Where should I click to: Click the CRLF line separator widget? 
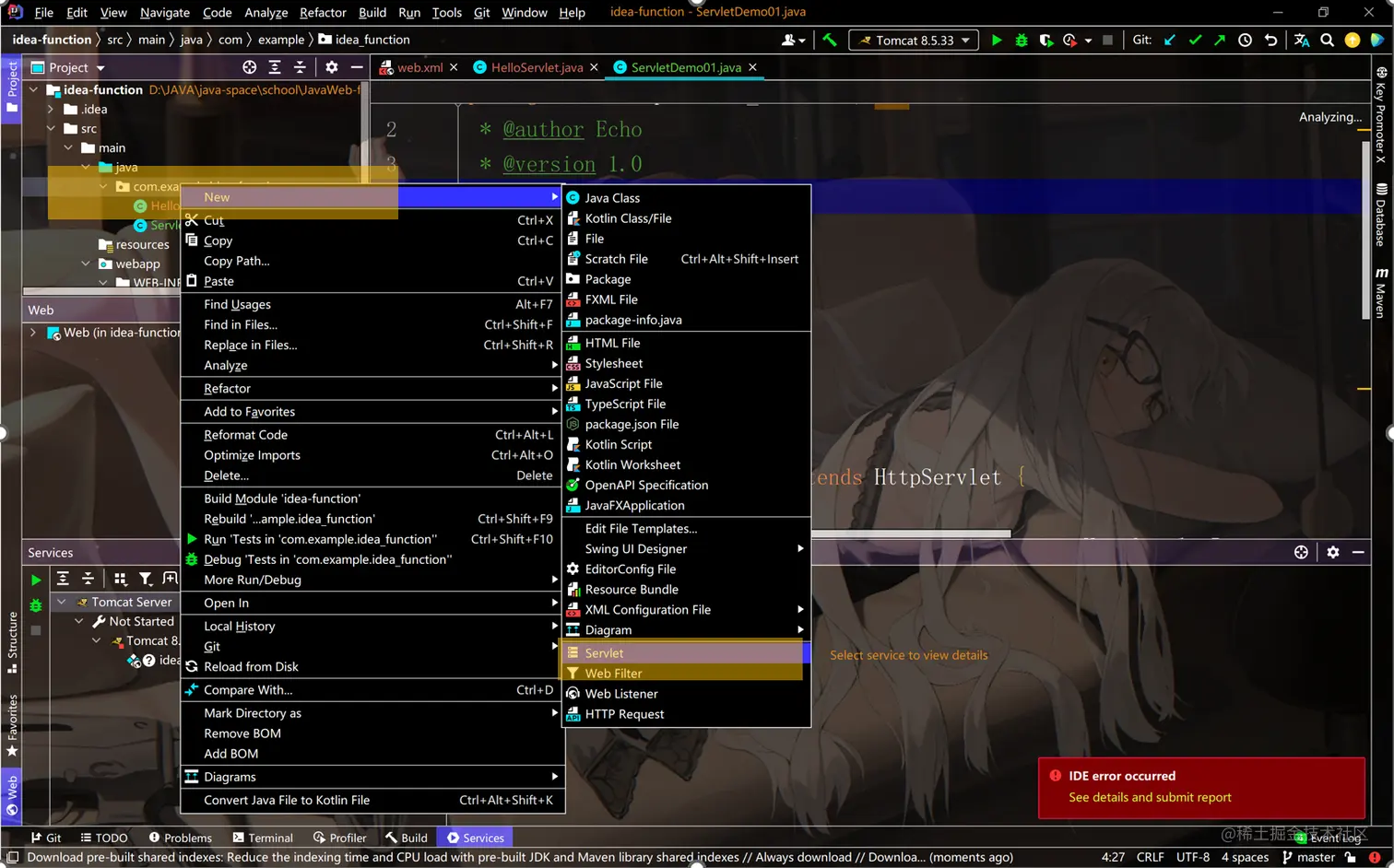click(1150, 857)
